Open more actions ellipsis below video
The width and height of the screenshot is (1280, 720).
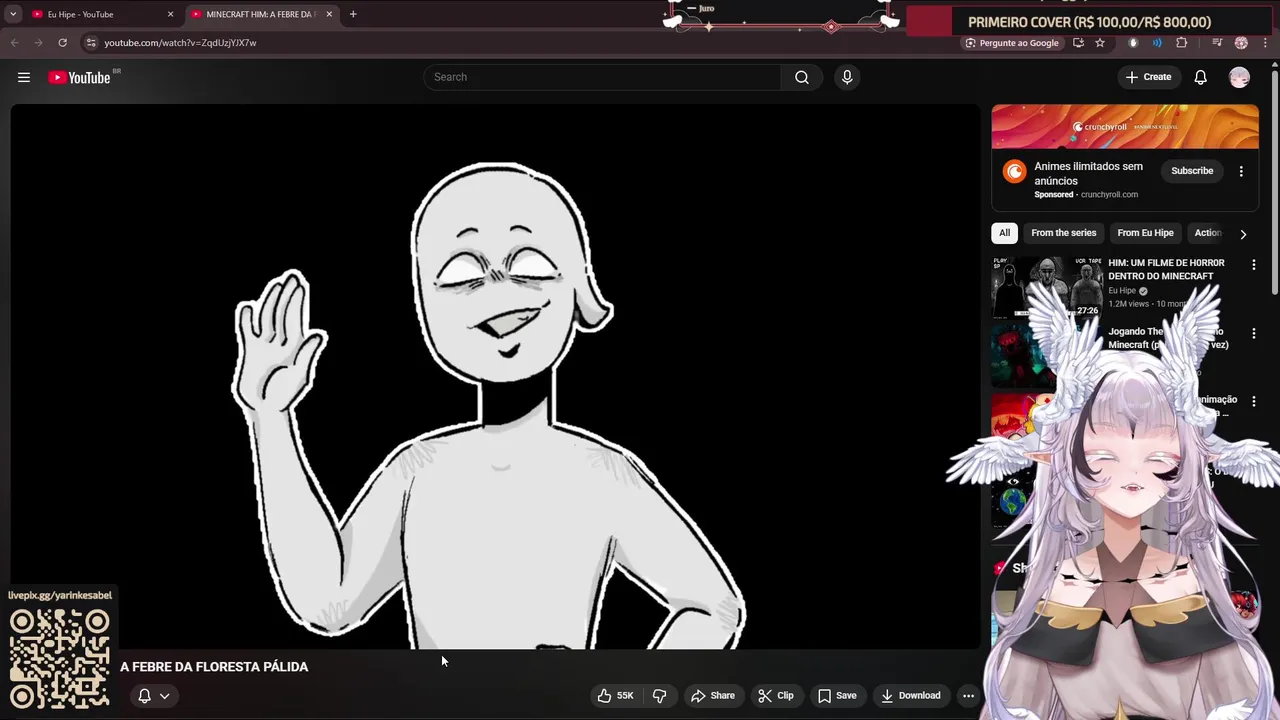tap(968, 696)
